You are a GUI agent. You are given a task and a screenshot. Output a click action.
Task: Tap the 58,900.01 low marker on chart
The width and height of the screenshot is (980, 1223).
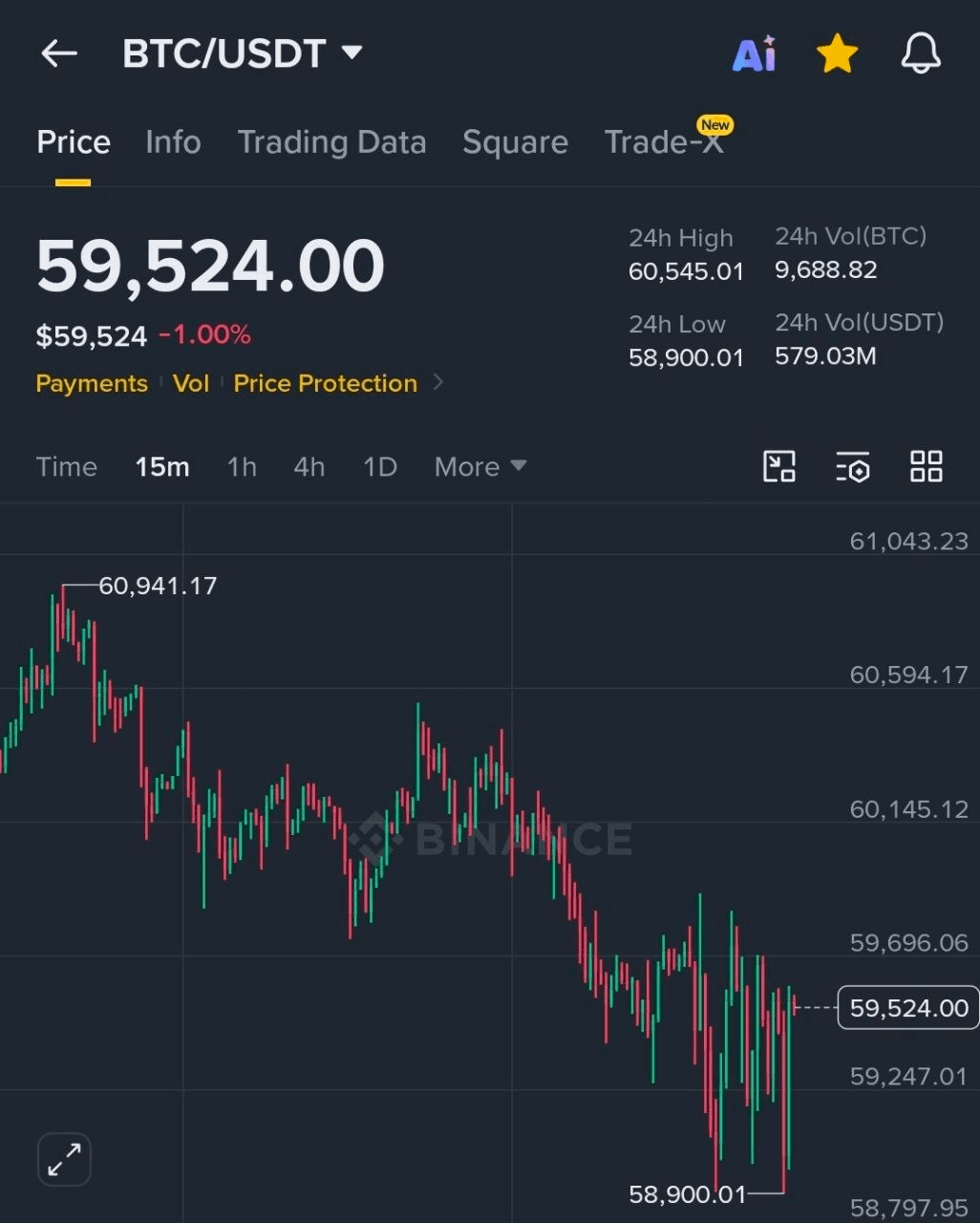(687, 1193)
